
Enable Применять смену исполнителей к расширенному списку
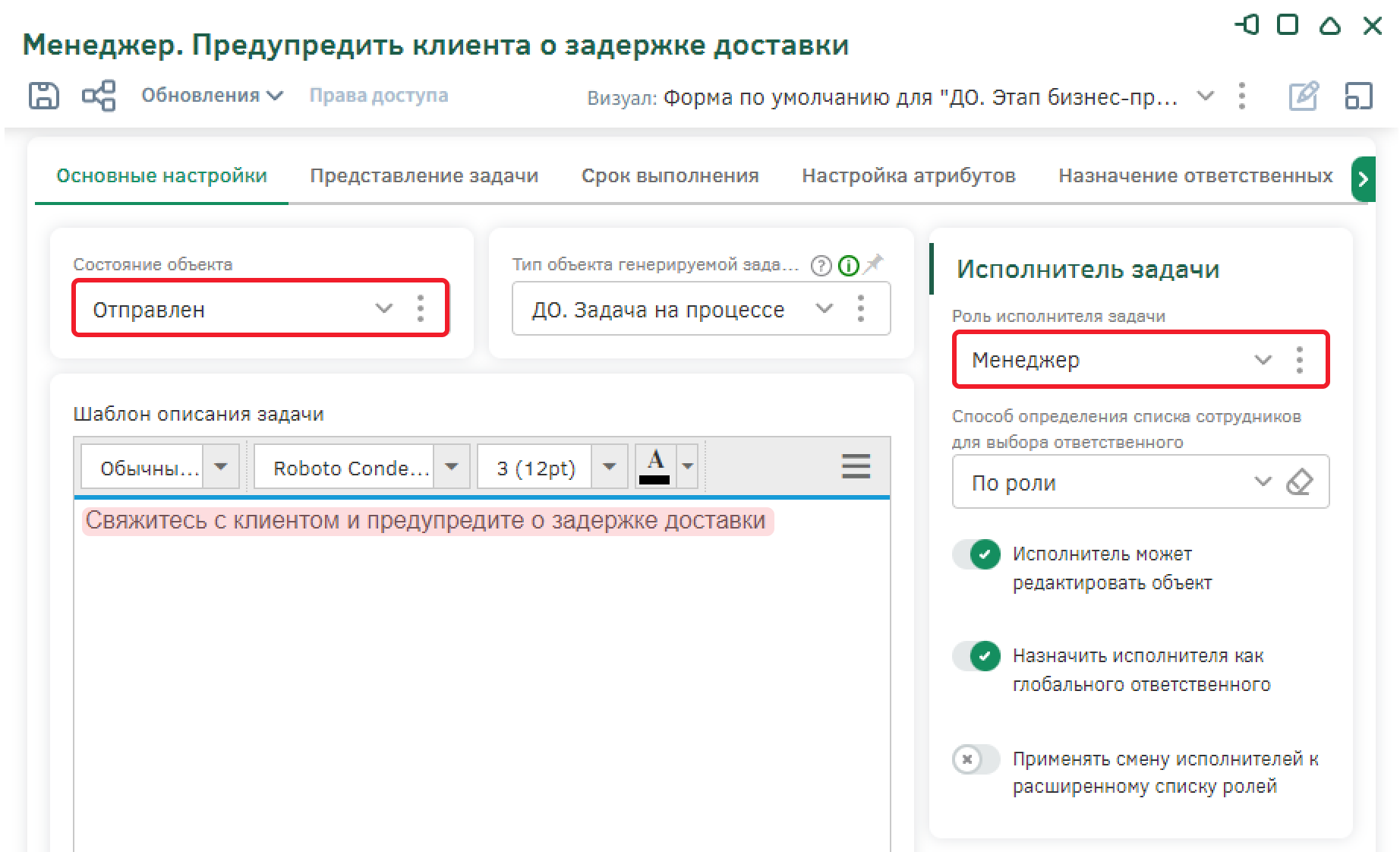coord(976,759)
